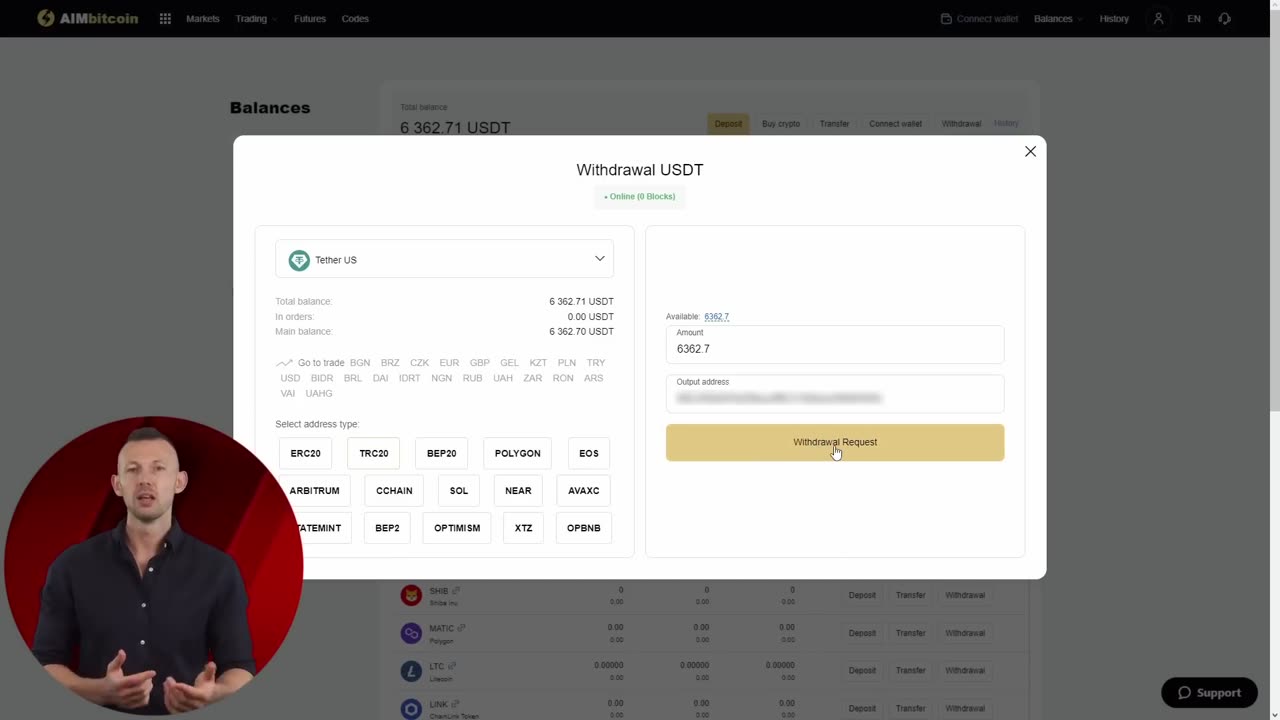Click the Deposit button near total balance
Image resolution: width=1280 pixels, height=720 pixels.
pyautogui.click(x=728, y=123)
